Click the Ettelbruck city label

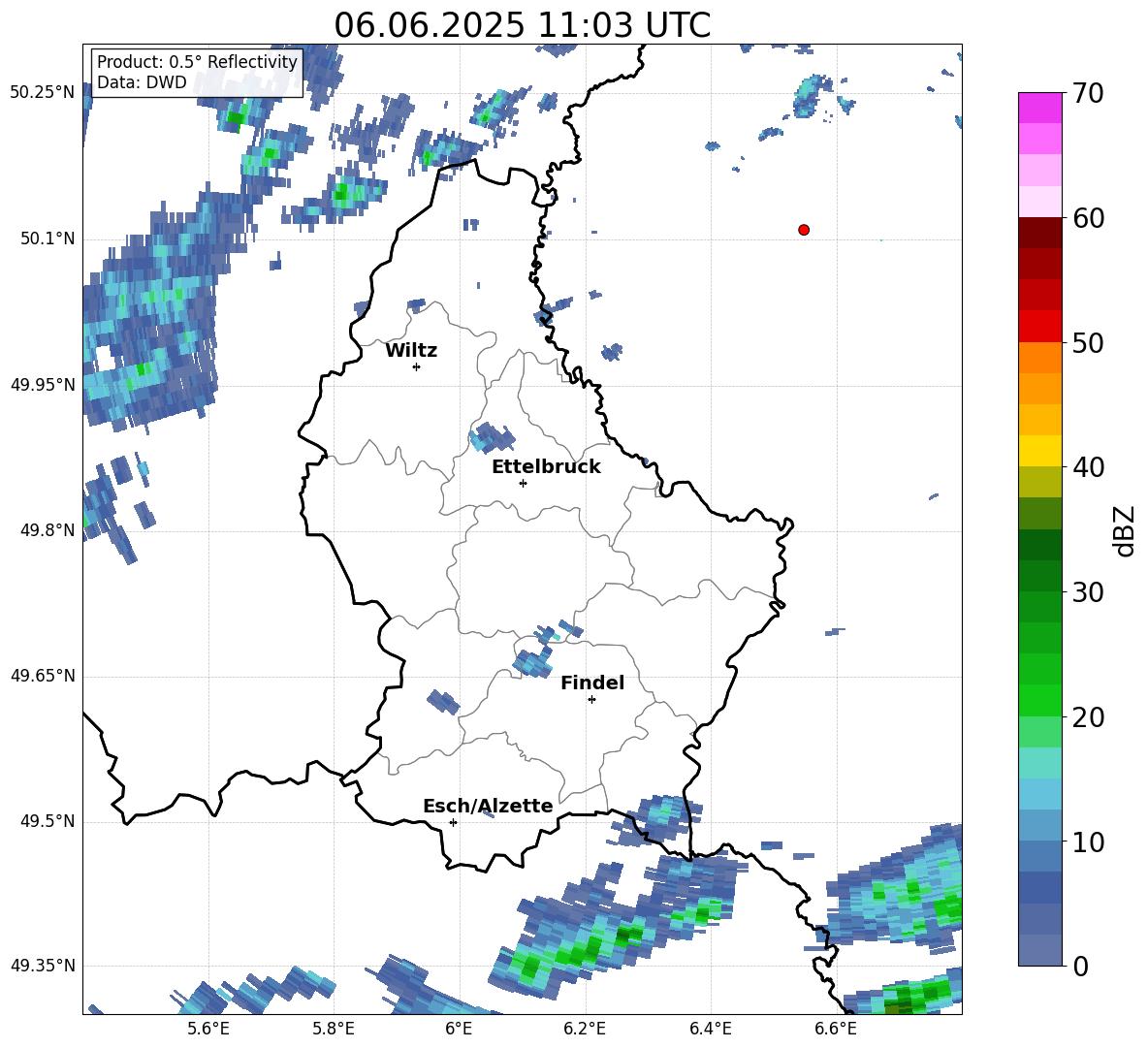[546, 467]
